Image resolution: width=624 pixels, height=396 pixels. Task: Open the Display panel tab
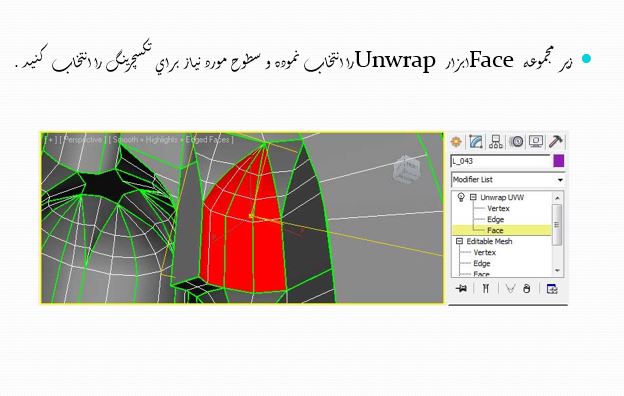click(536, 142)
